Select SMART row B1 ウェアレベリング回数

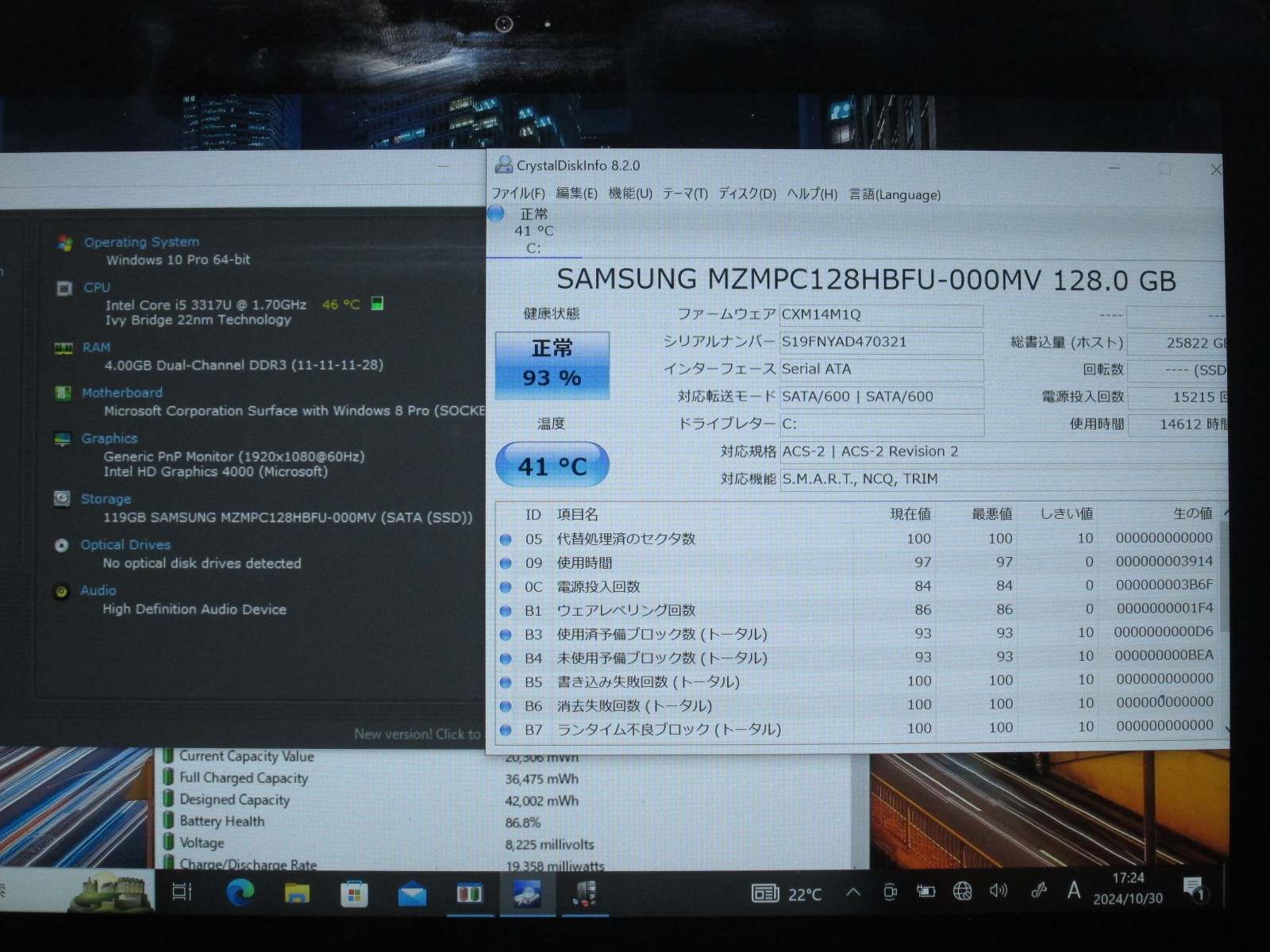point(857,610)
